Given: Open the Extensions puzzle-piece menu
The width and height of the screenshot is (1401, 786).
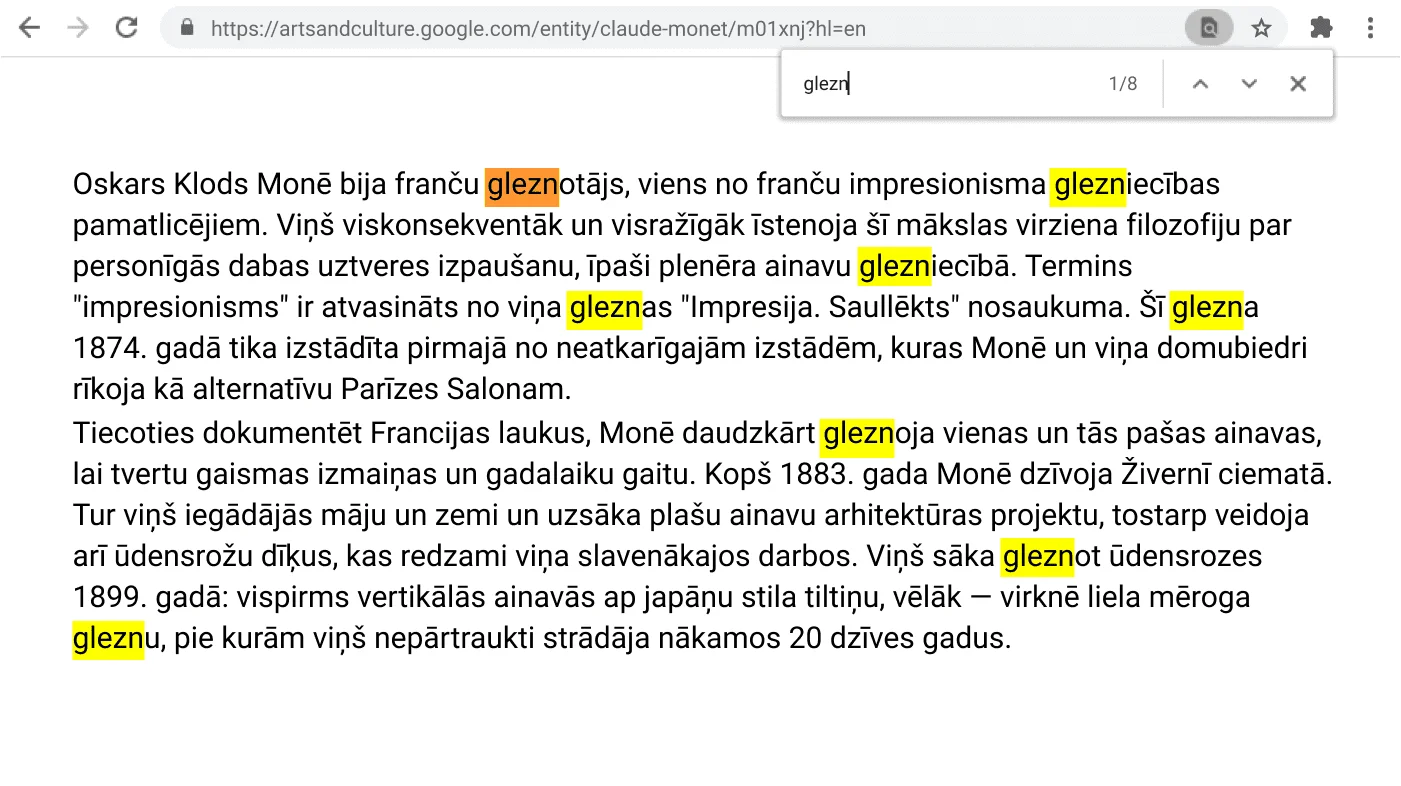Looking at the screenshot, I should pos(1320,27).
